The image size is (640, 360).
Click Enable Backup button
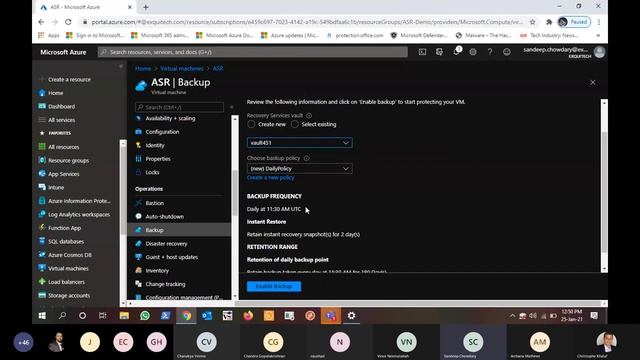[274, 287]
